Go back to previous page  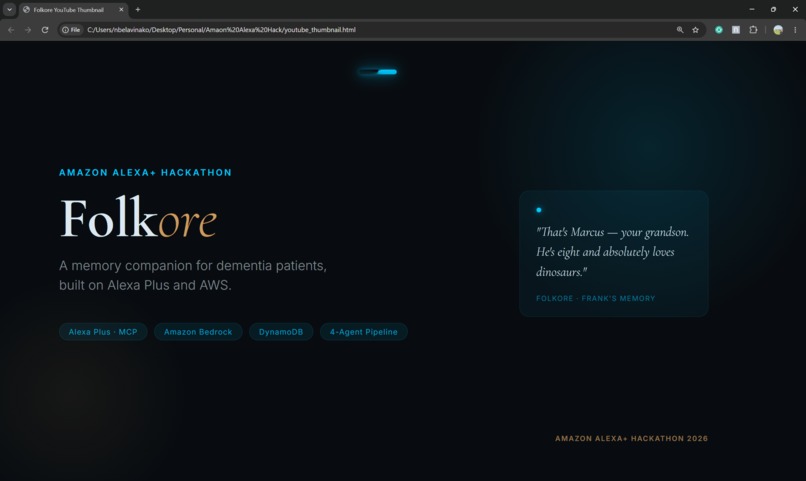pyautogui.click(x=11, y=30)
